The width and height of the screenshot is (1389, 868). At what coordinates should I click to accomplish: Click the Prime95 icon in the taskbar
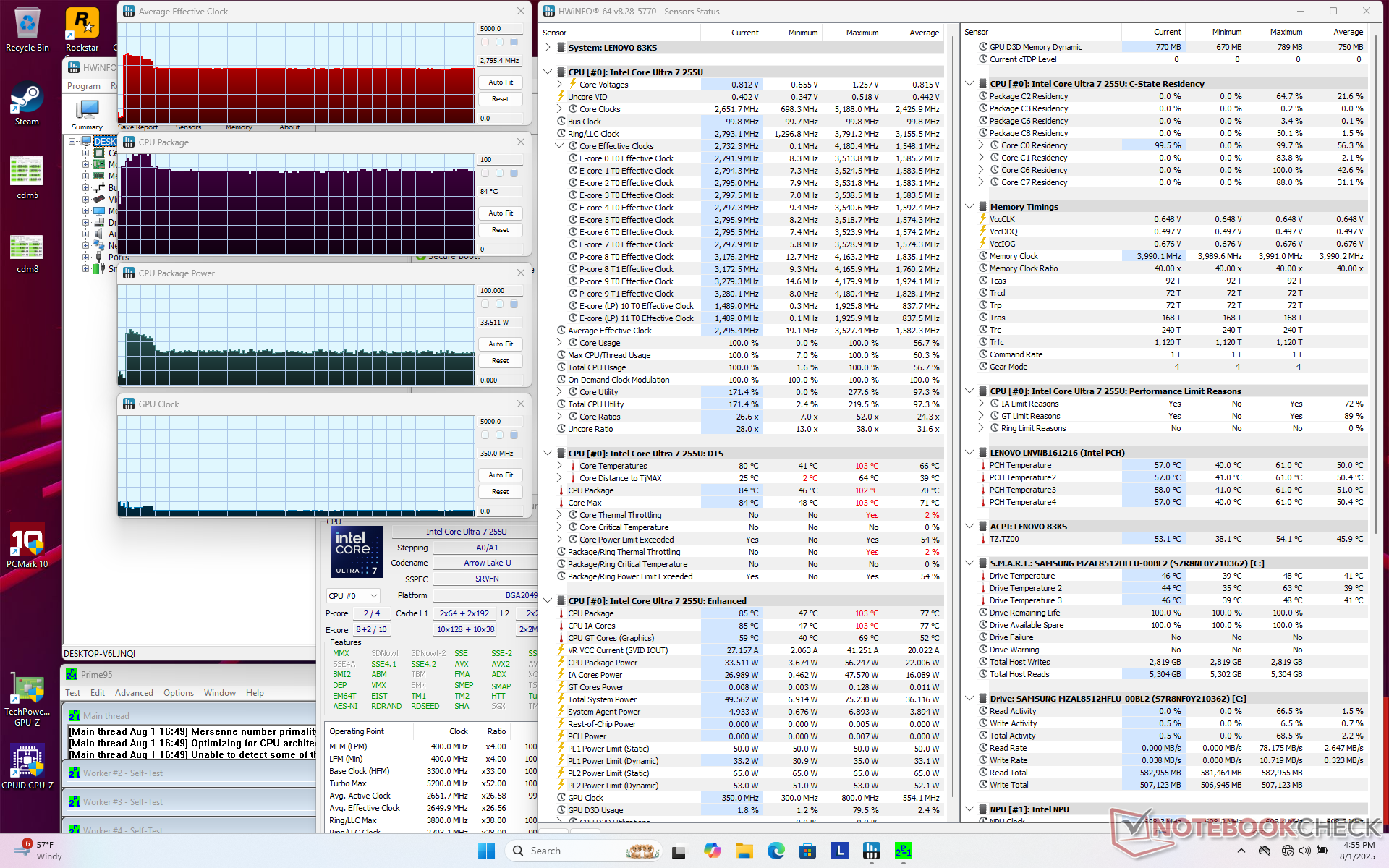(903, 851)
